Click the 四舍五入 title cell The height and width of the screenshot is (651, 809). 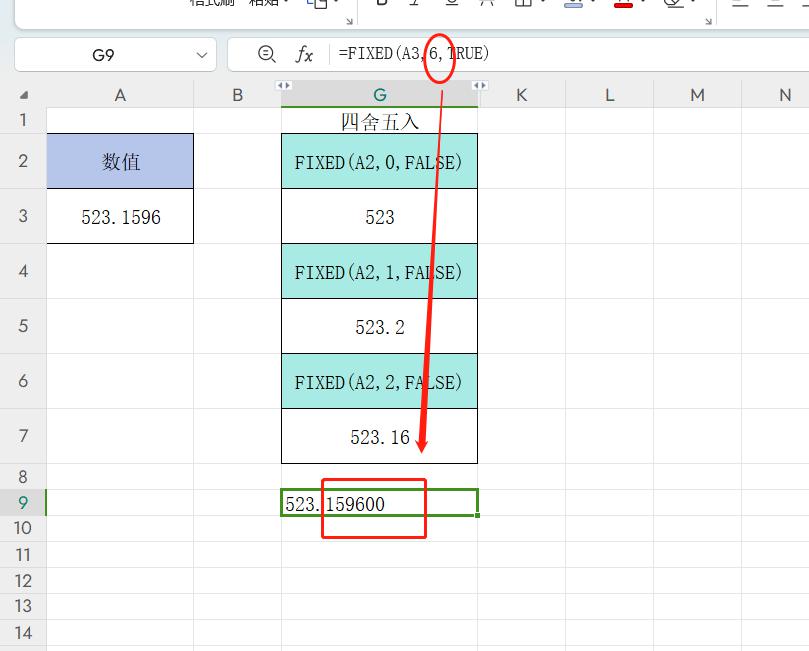pyautogui.click(x=380, y=121)
